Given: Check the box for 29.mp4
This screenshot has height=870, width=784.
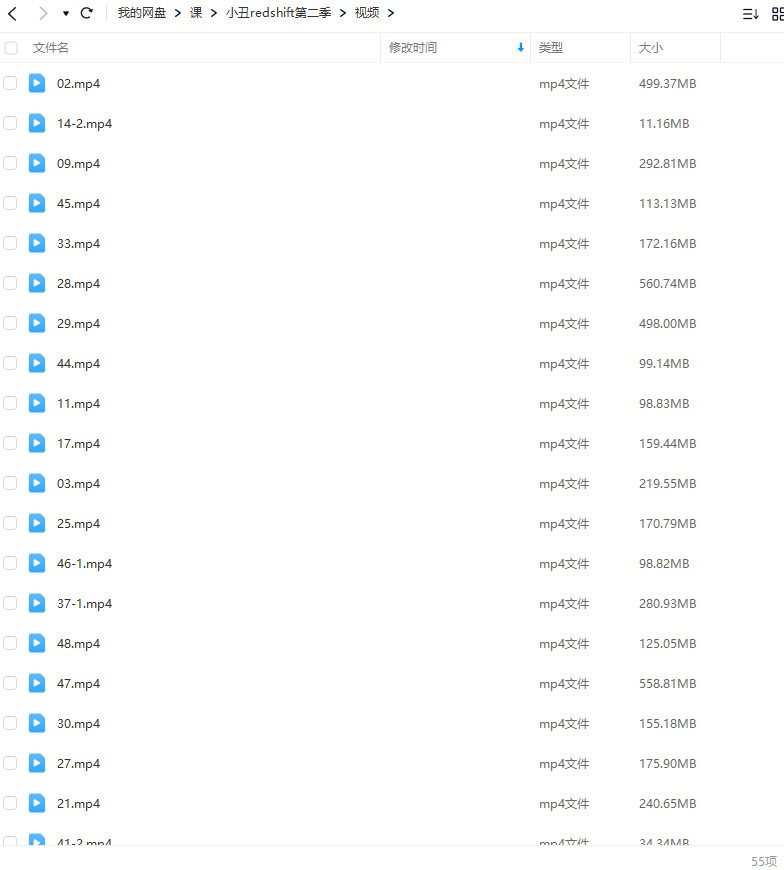Looking at the screenshot, I should [x=10, y=323].
